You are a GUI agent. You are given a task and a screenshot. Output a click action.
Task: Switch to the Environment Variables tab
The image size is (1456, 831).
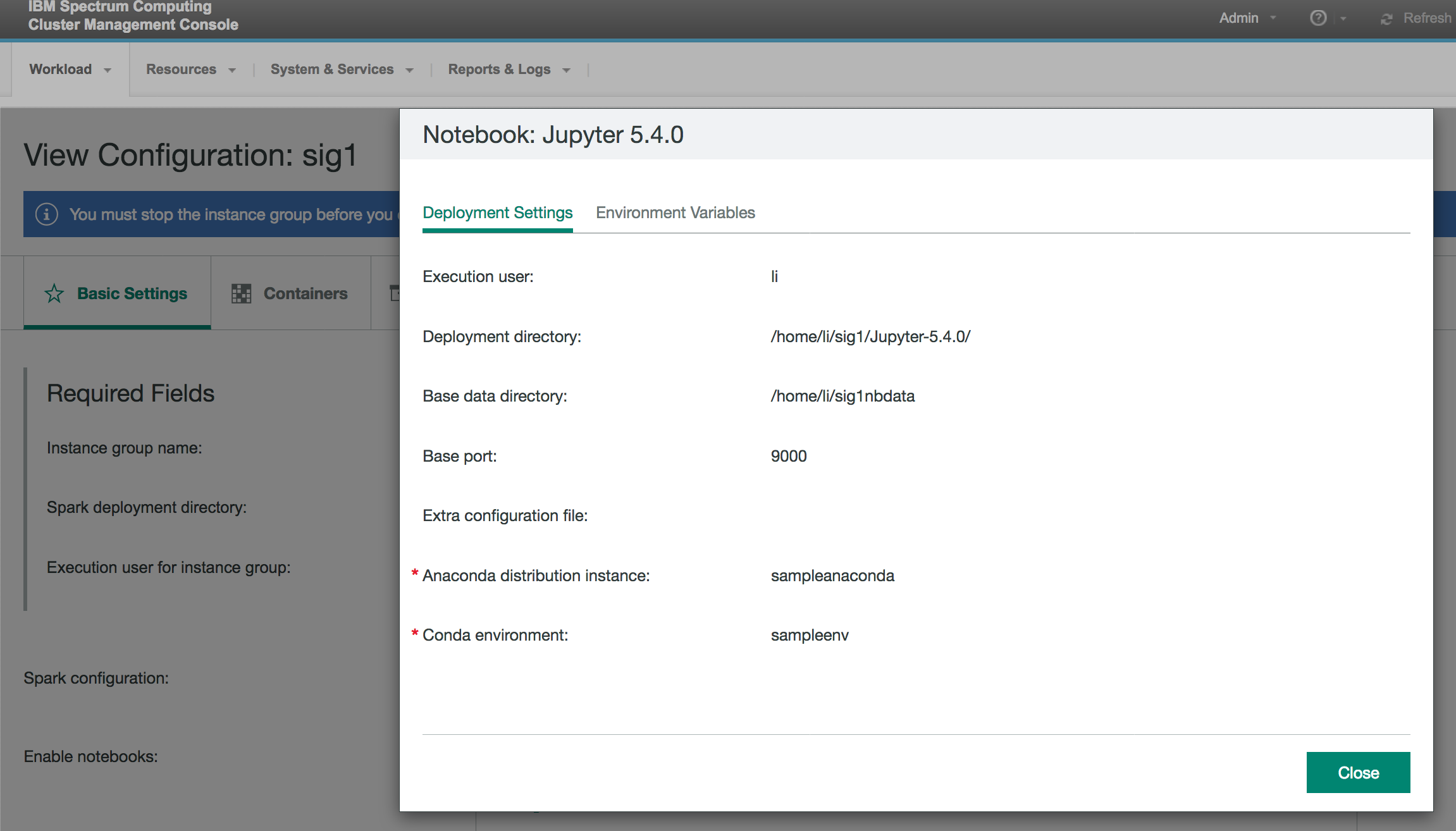[x=675, y=212]
